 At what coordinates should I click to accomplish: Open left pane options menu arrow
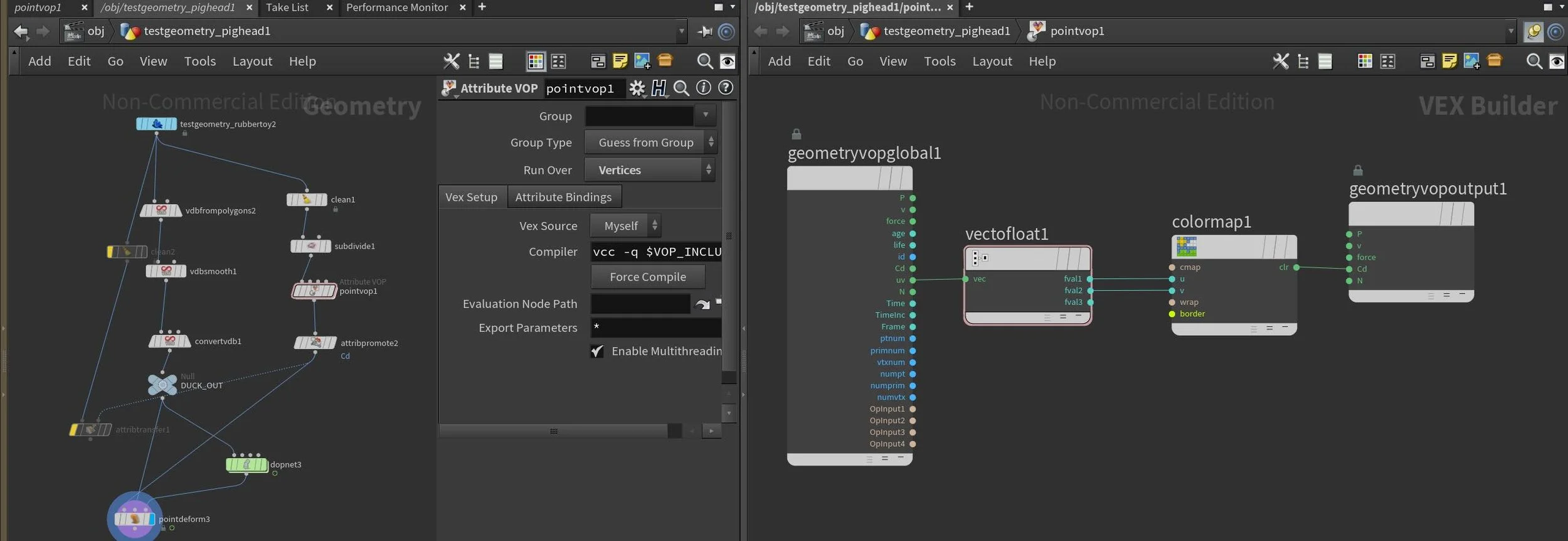[x=733, y=7]
